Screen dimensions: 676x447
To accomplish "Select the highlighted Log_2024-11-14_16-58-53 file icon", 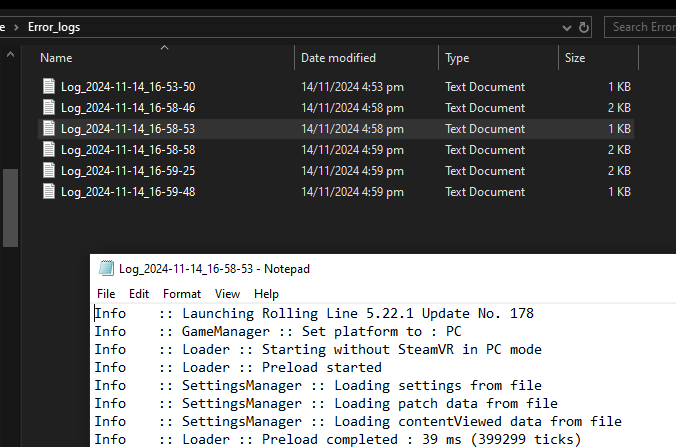I will tap(49, 129).
